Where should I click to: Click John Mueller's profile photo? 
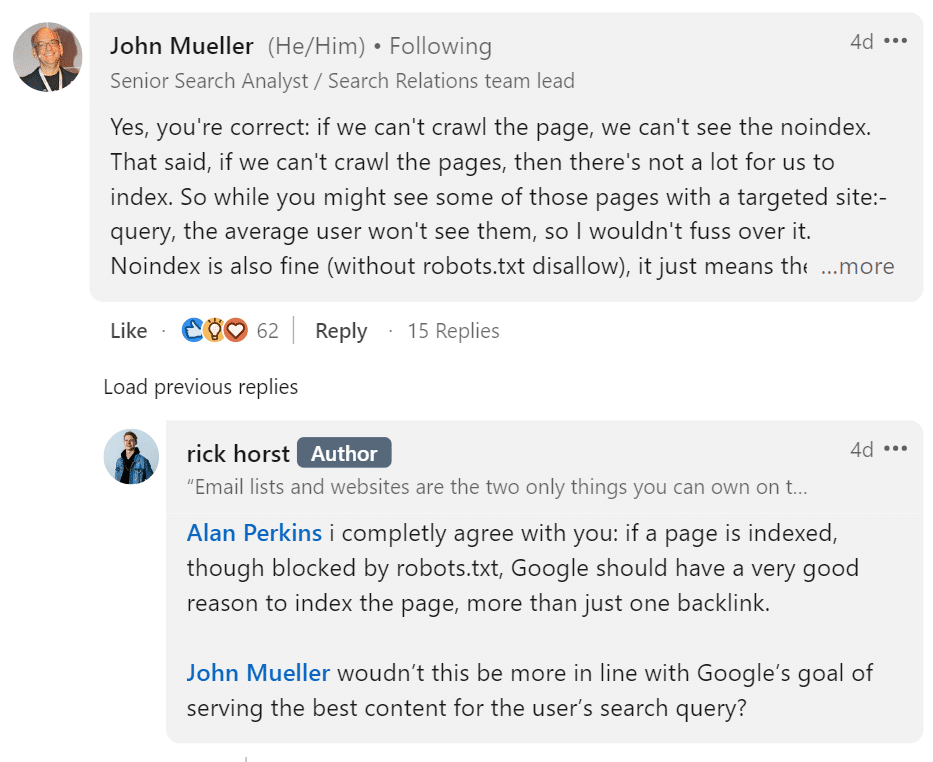tap(47, 57)
